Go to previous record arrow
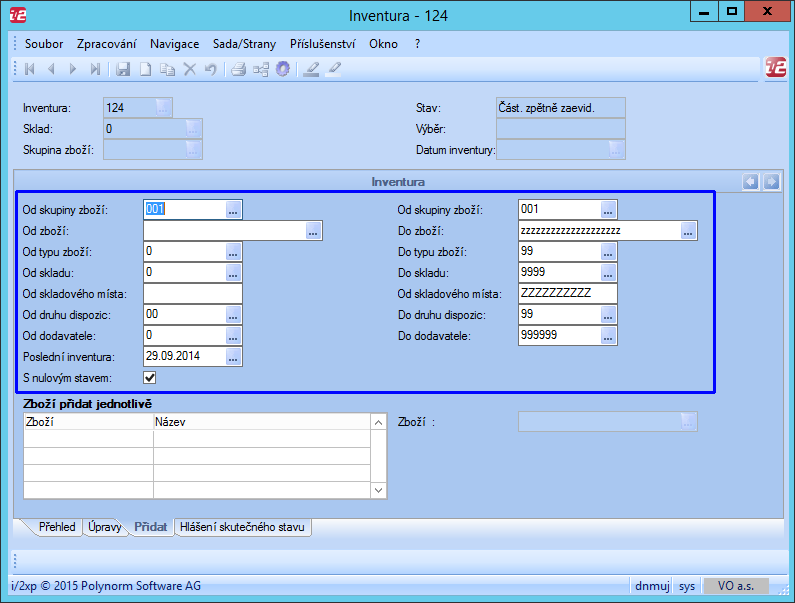Screen dimensions: 795x603 pyautogui.click(x=51, y=69)
